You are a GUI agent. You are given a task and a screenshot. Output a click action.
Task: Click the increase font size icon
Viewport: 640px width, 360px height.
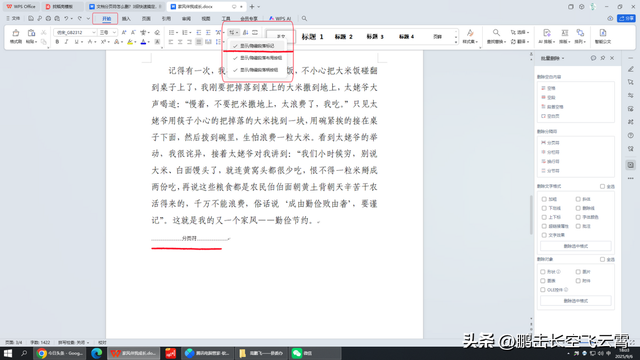coord(124,32)
